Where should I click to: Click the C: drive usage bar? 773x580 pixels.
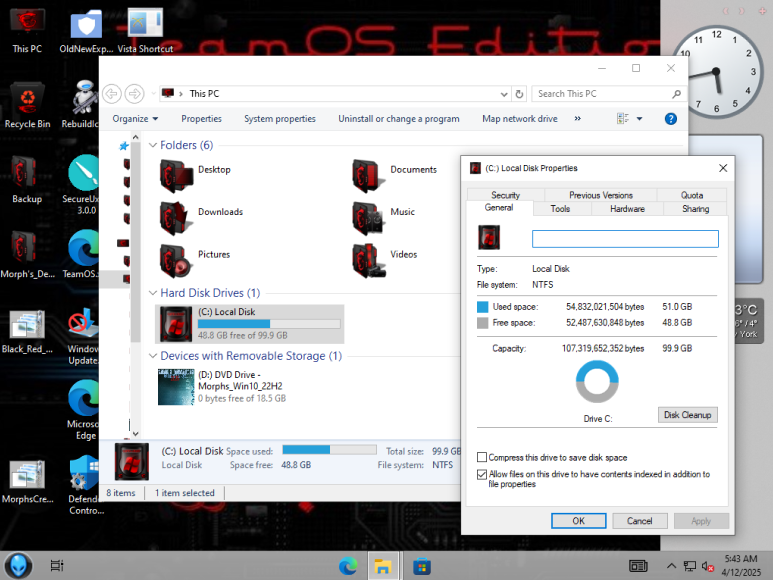pyautogui.click(x=269, y=324)
